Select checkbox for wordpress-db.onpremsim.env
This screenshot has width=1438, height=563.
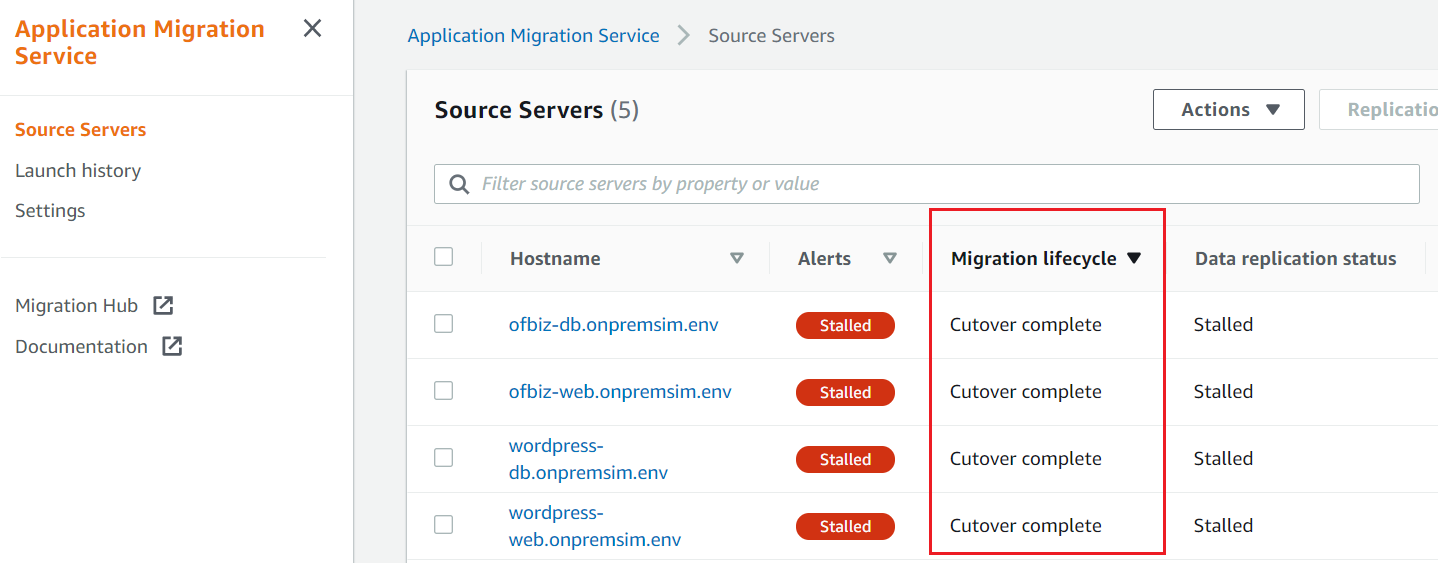tap(444, 458)
